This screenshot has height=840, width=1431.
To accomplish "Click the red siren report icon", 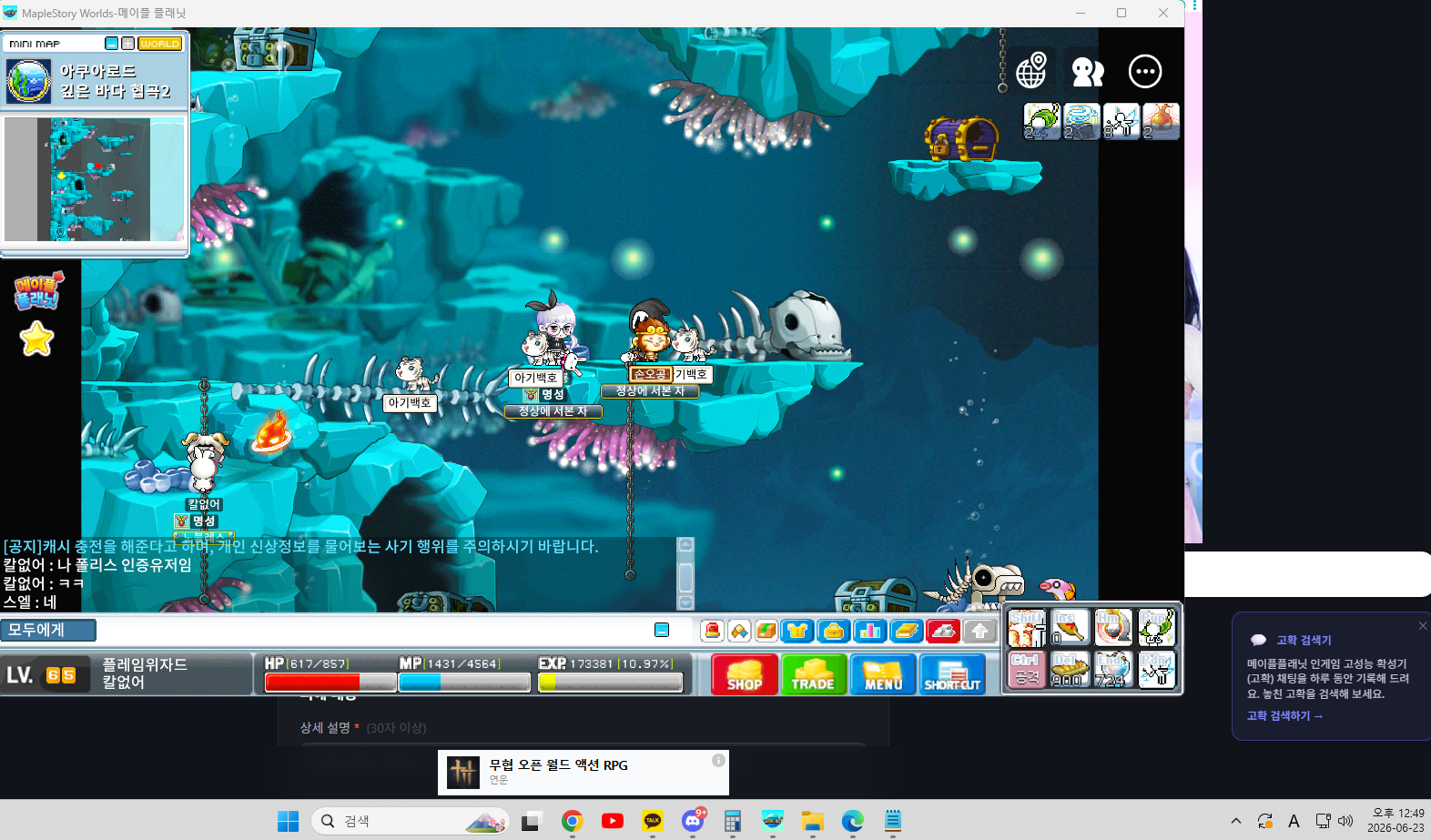I will pyautogui.click(x=713, y=630).
